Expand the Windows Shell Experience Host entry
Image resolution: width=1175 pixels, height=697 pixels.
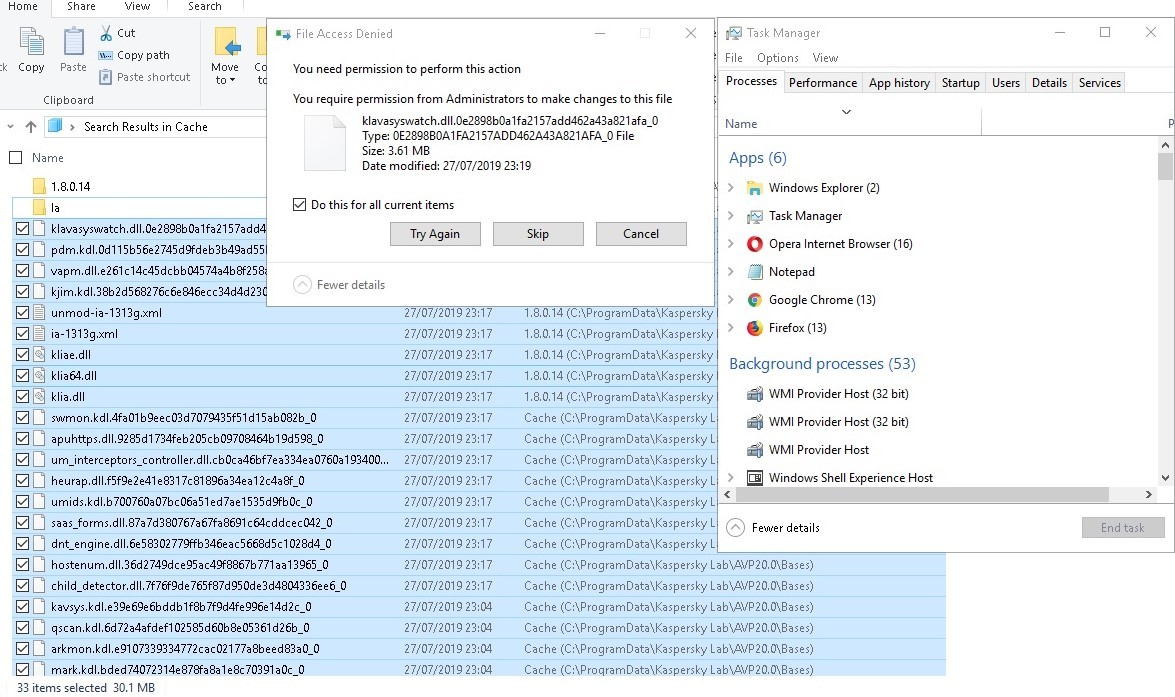tap(731, 478)
